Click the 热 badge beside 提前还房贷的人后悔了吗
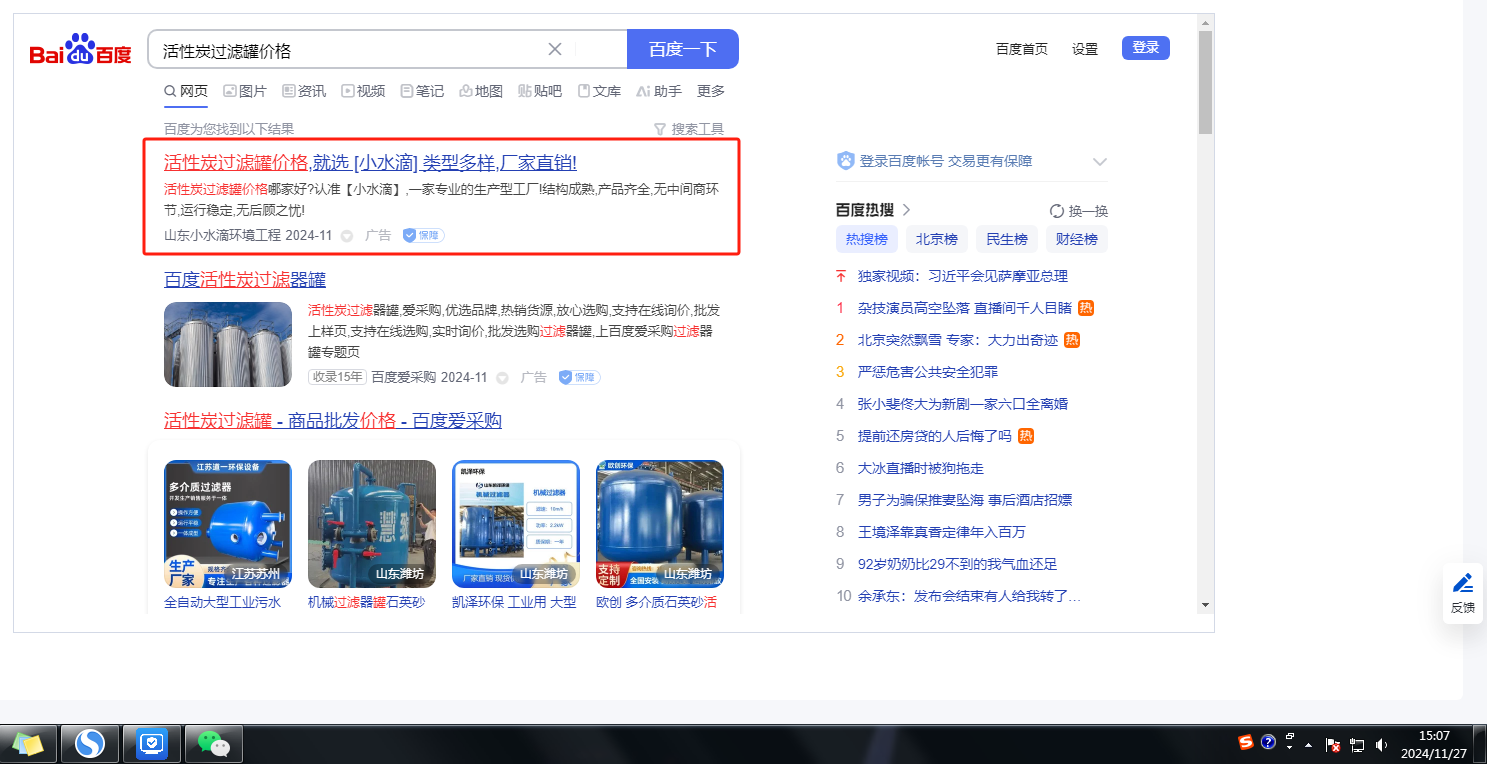This screenshot has height=764, width=1487. tap(1026, 436)
